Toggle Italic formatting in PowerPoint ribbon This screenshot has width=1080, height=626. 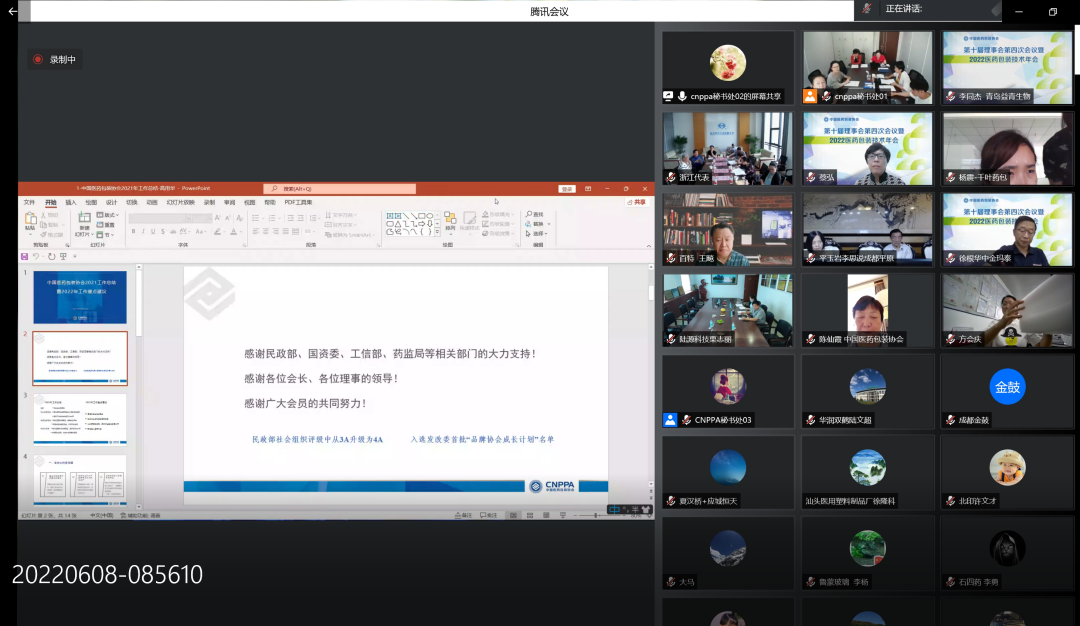click(143, 231)
